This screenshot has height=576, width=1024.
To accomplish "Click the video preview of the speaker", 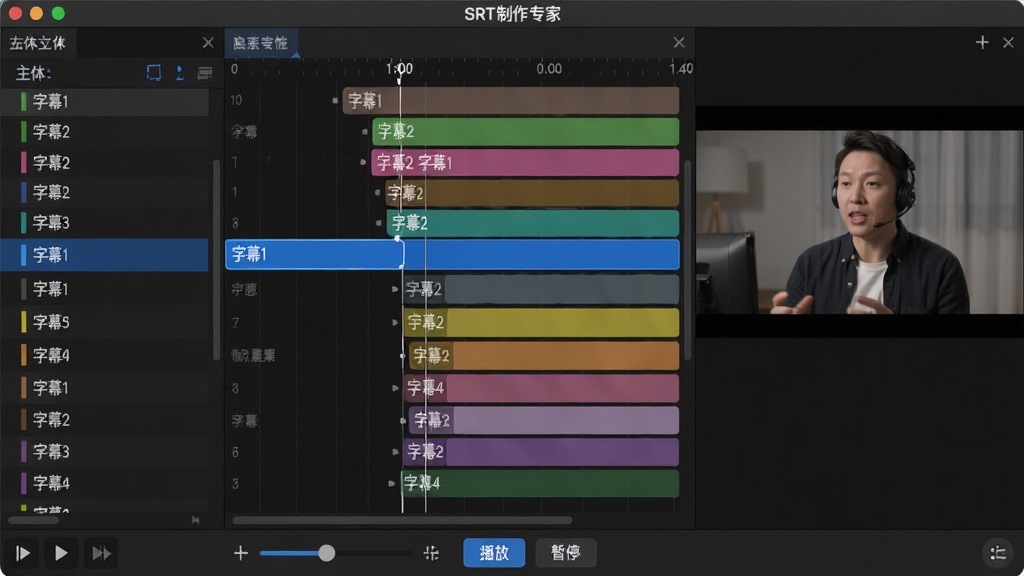I will [x=859, y=222].
